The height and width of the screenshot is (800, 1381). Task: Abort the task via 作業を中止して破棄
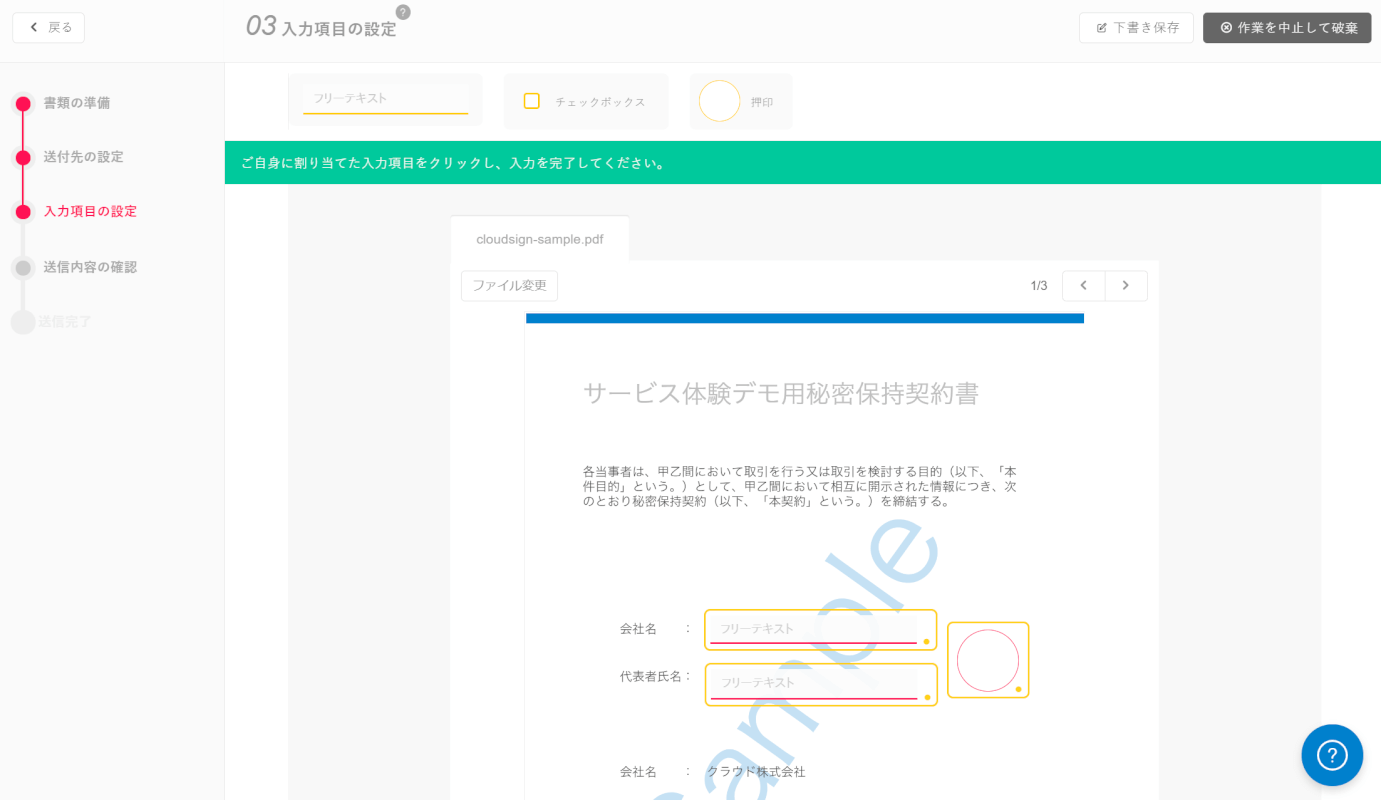1287,27
